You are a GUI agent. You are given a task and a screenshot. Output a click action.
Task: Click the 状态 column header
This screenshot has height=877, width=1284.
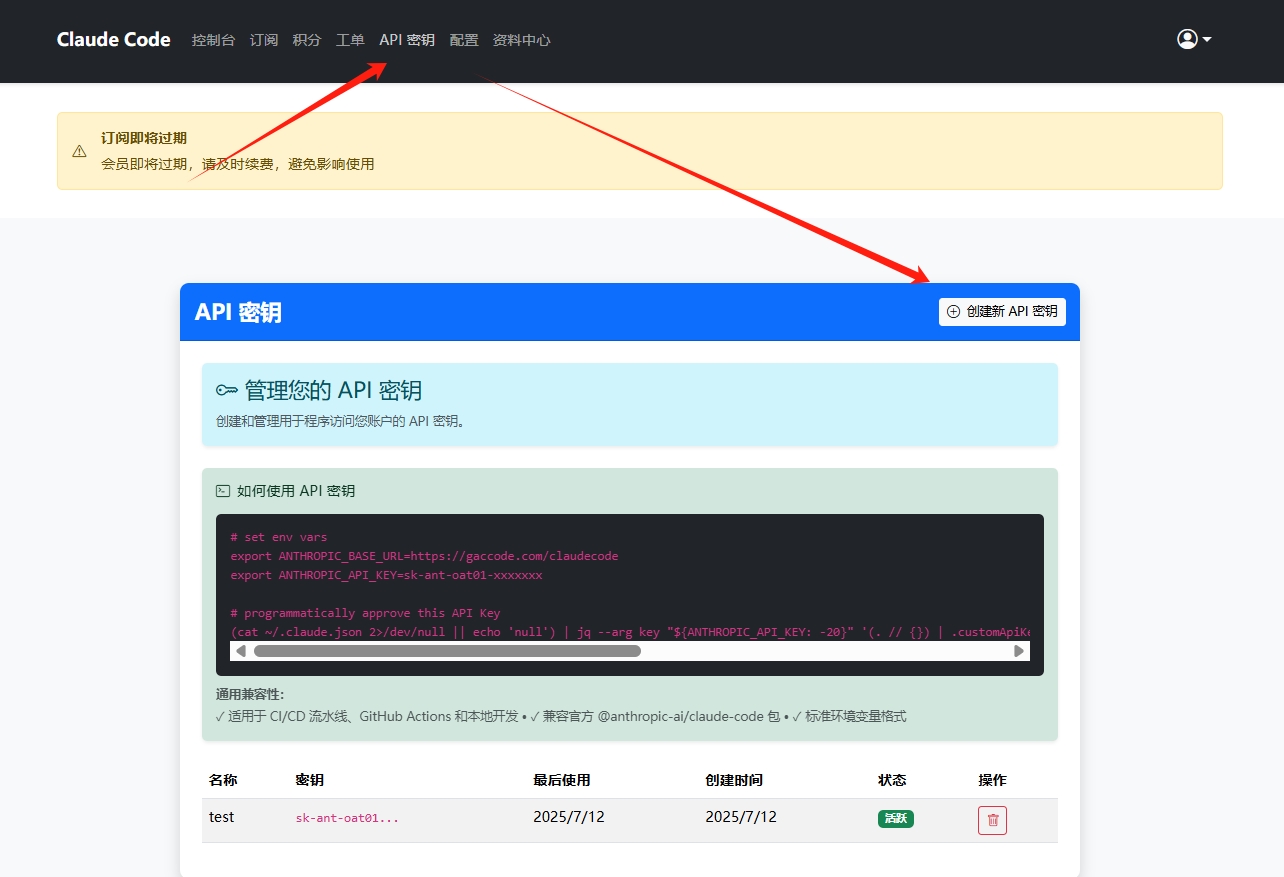point(892,780)
